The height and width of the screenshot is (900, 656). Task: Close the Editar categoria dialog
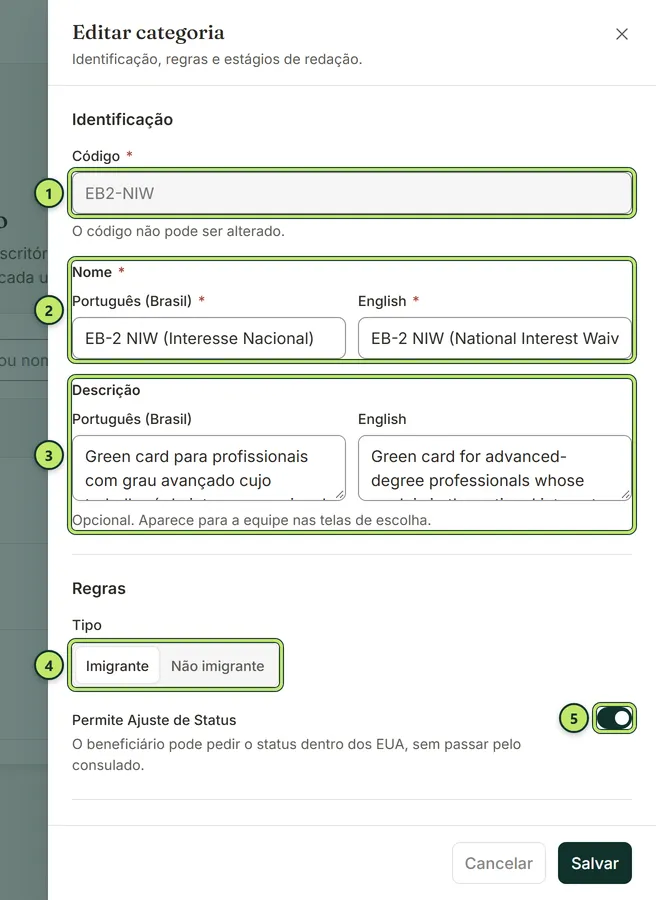pos(622,34)
